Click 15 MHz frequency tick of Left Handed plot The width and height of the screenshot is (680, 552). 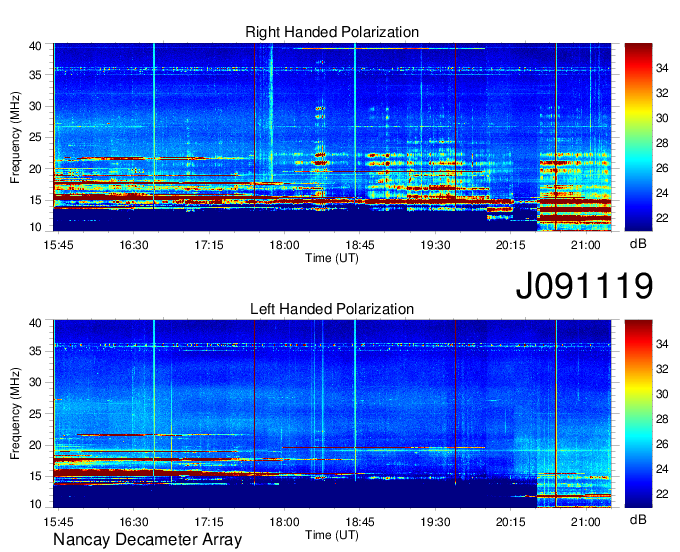[x=35, y=477]
